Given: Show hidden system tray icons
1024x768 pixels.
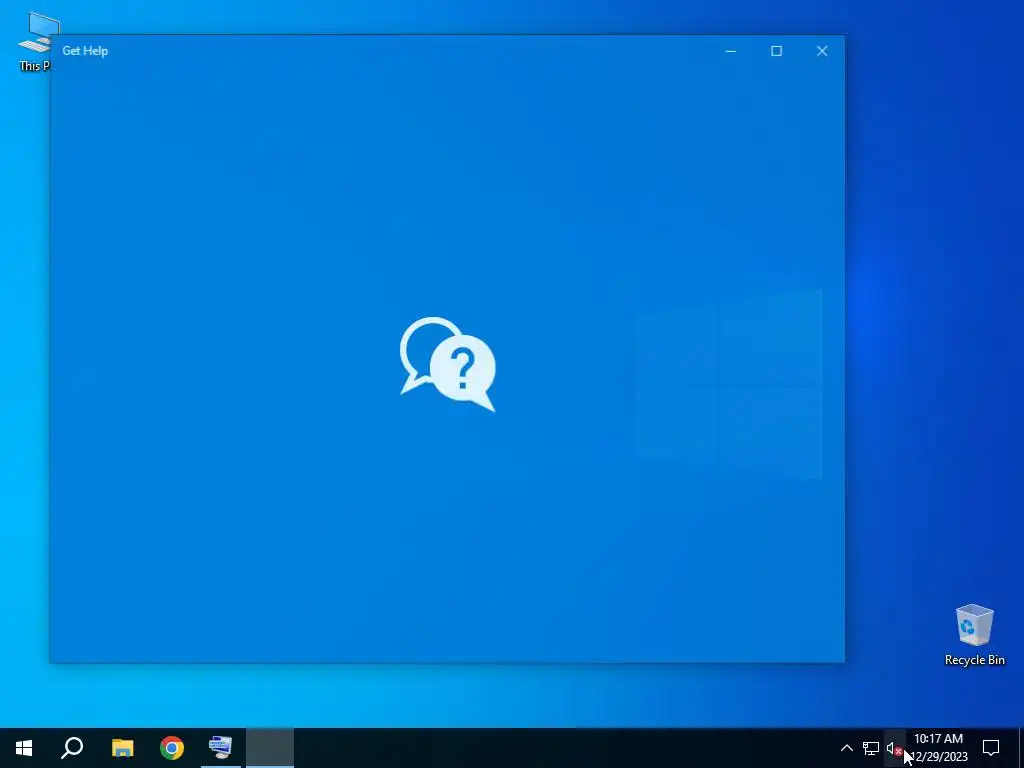Looking at the screenshot, I should [846, 748].
